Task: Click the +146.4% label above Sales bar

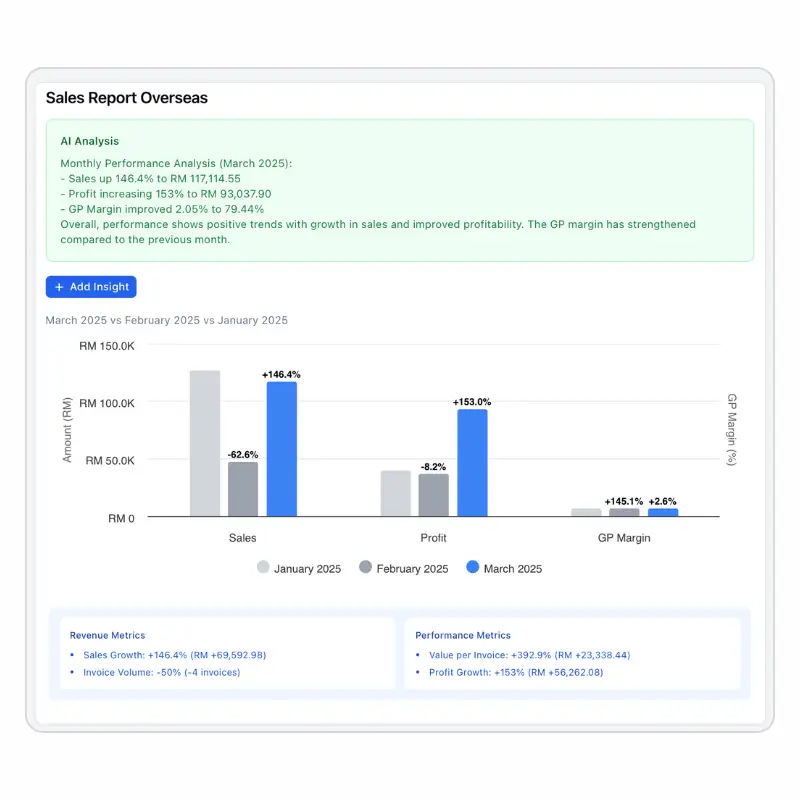Action: click(x=281, y=374)
